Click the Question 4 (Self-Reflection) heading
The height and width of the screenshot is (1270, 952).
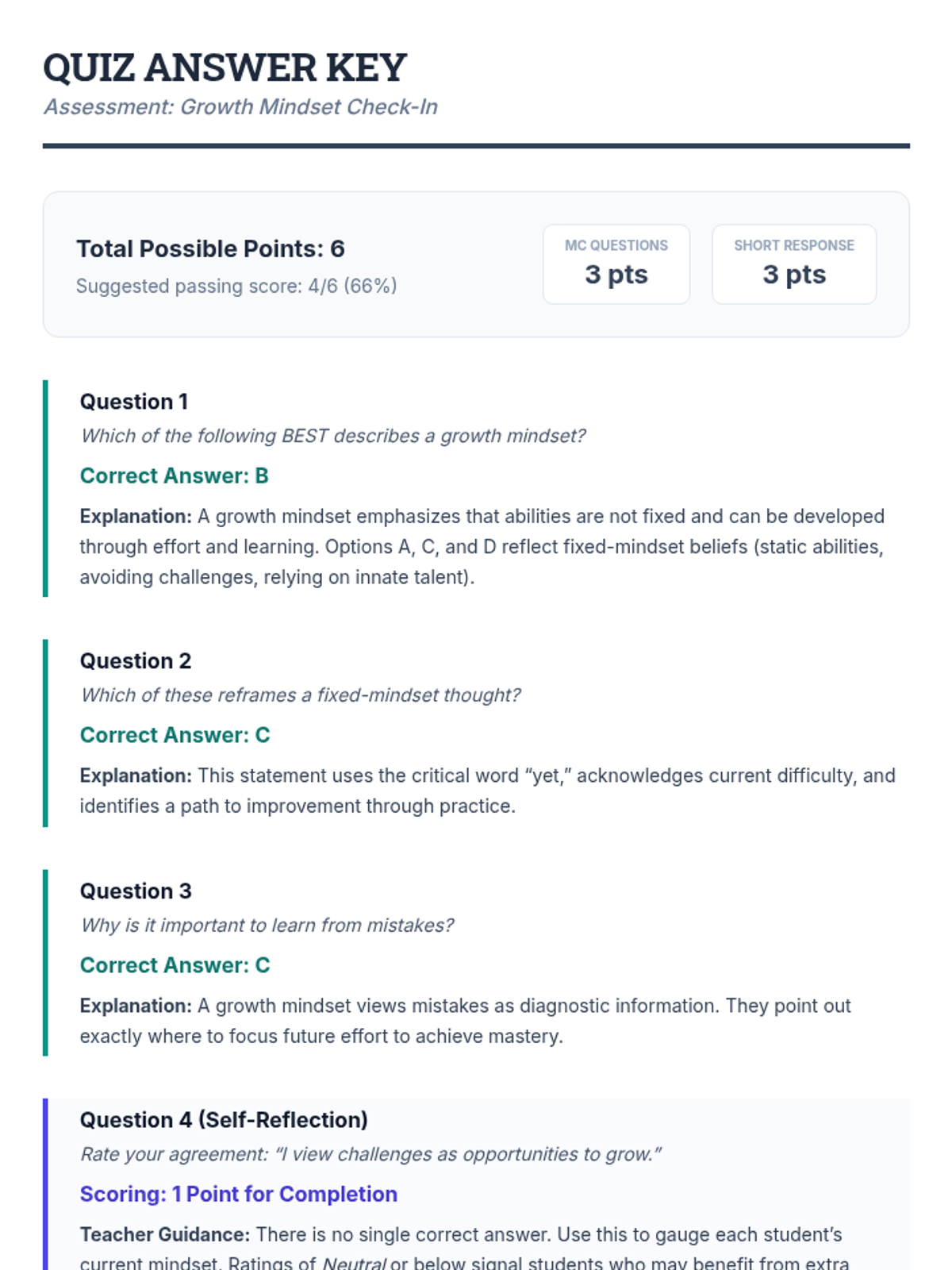(x=223, y=1120)
